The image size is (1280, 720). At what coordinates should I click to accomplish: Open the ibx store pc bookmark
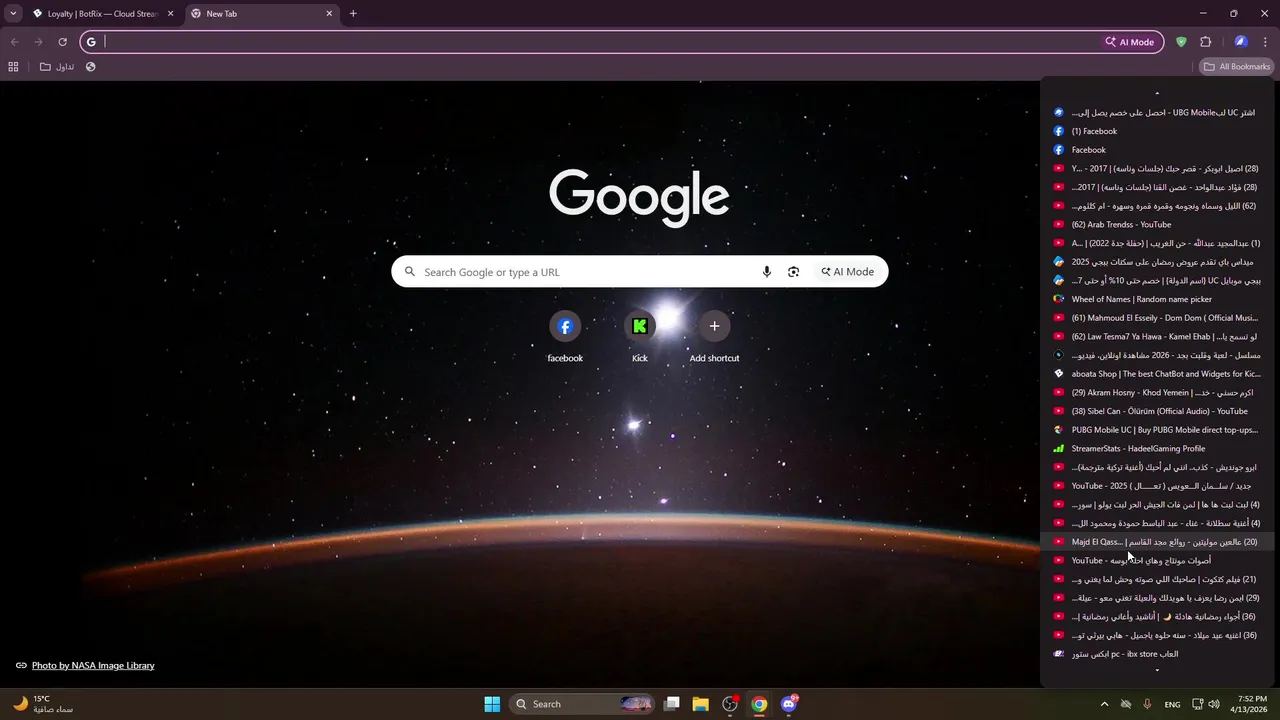point(1157,654)
